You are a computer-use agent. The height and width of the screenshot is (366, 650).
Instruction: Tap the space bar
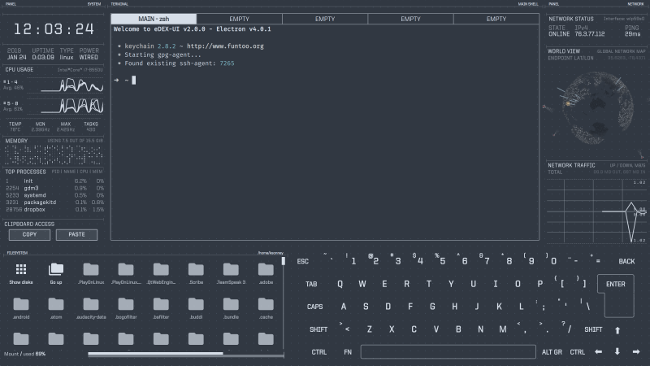[448, 352]
